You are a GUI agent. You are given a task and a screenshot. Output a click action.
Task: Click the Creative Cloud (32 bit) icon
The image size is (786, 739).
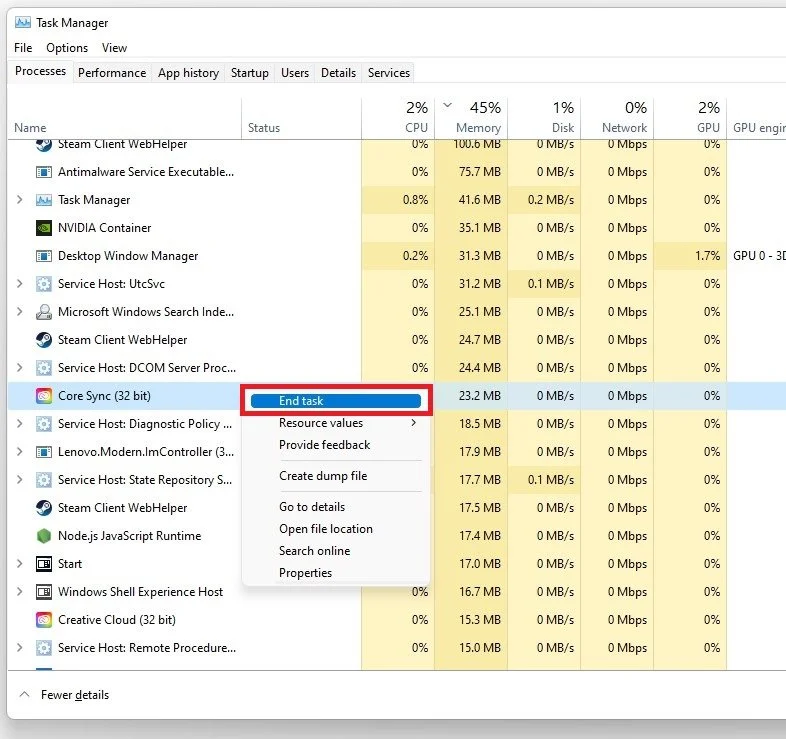pos(44,620)
